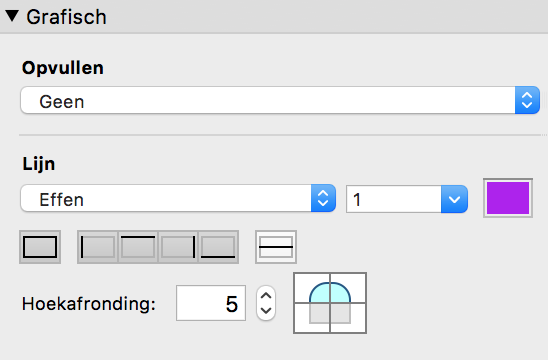Screen dimensions: 548x360
Task: Toggle the right border line icon
Action: click(x=178, y=247)
